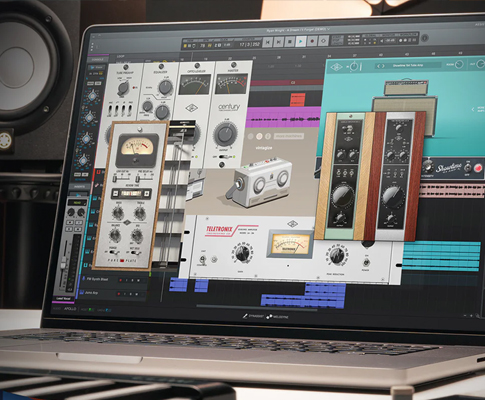Screen dimensions: 485x400
Task: Flip the last Tube Preamp toggle switch
Action: pos(131,109)
